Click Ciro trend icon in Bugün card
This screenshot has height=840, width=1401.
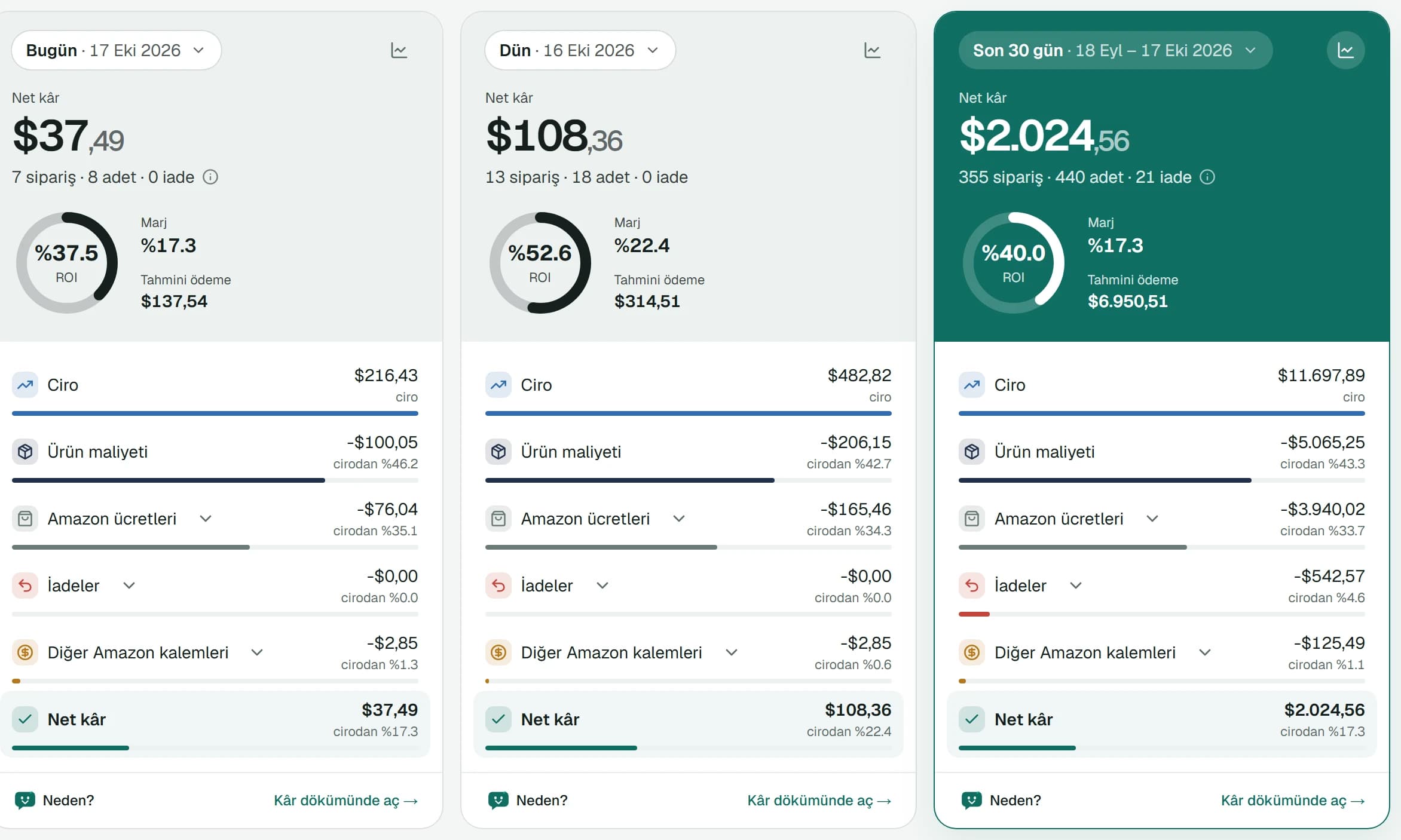(x=25, y=385)
